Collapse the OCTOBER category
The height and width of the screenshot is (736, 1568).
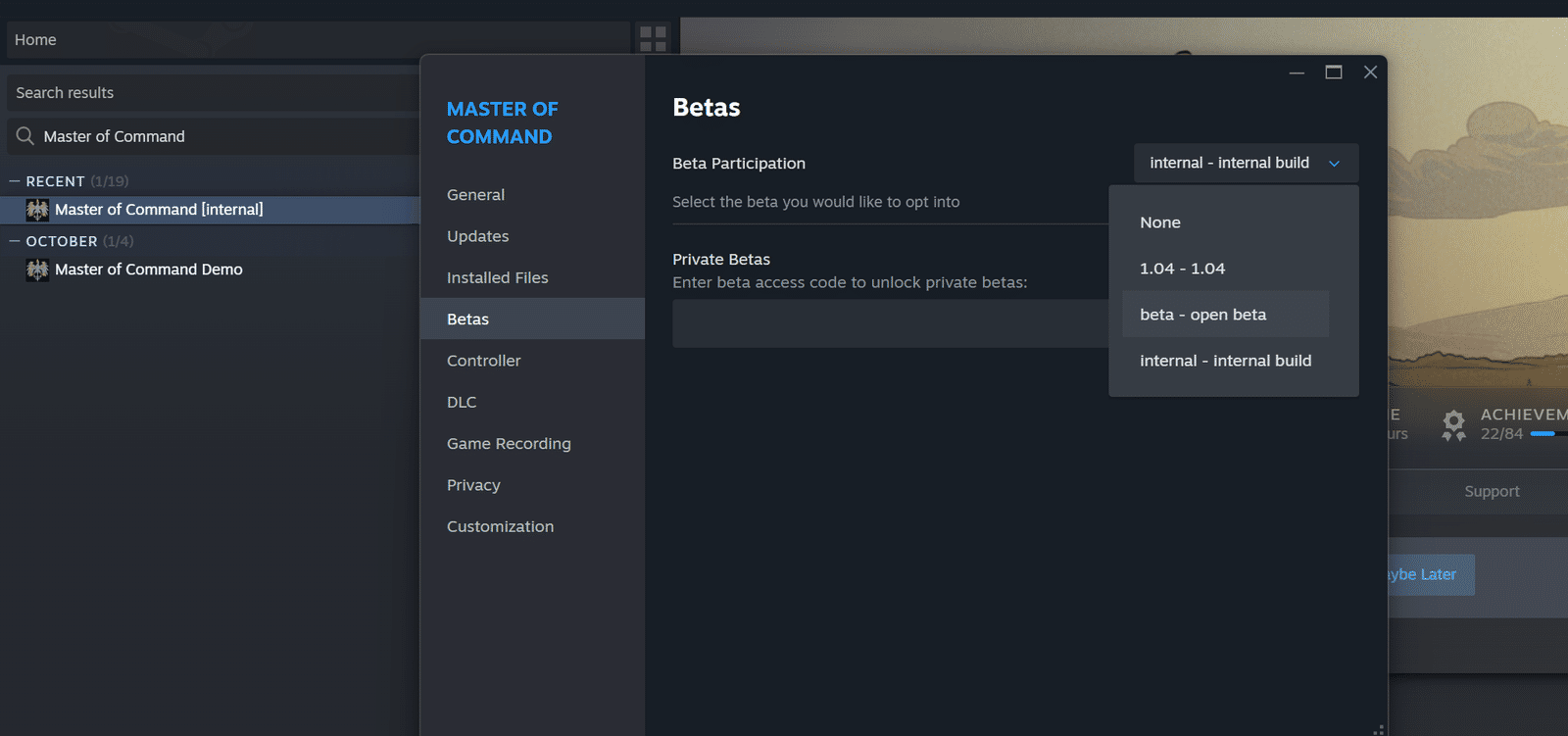click(15, 241)
